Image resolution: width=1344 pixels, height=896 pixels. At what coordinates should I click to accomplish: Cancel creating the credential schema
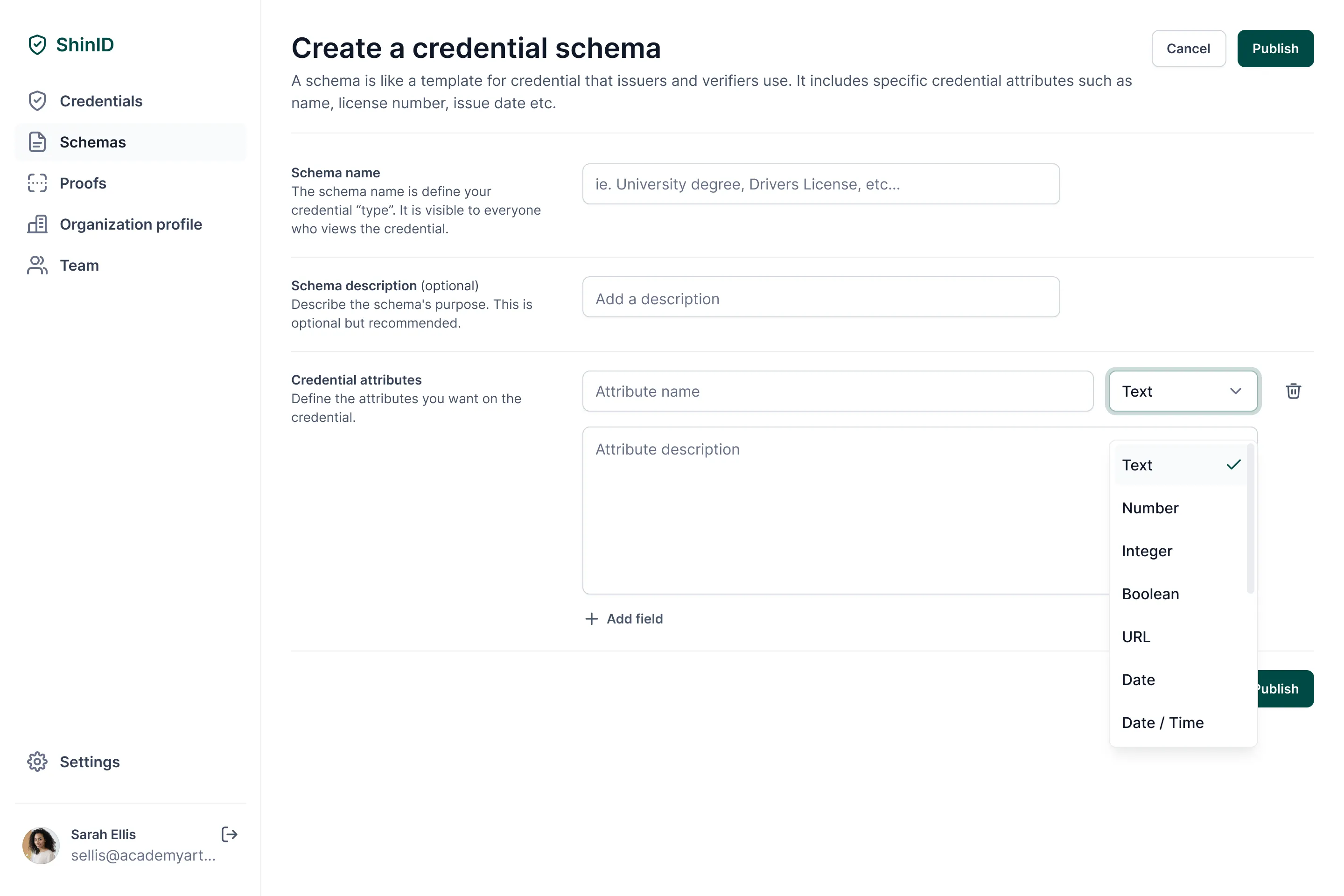pos(1189,48)
